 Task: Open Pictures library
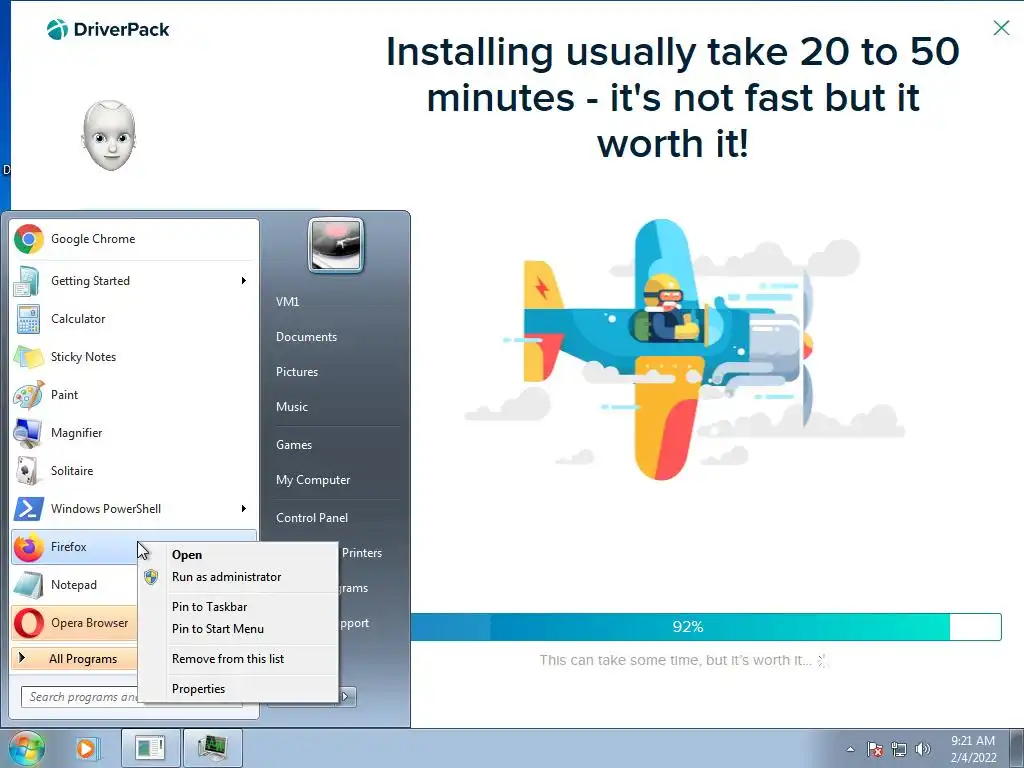[x=297, y=372]
